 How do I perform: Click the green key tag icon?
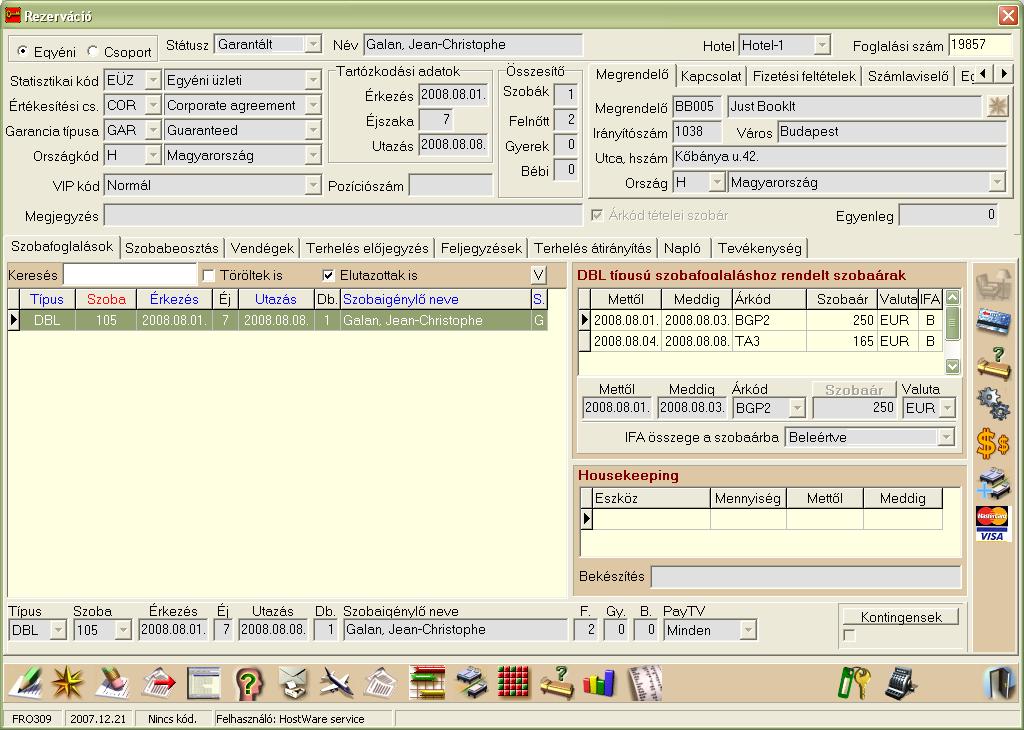tap(854, 684)
